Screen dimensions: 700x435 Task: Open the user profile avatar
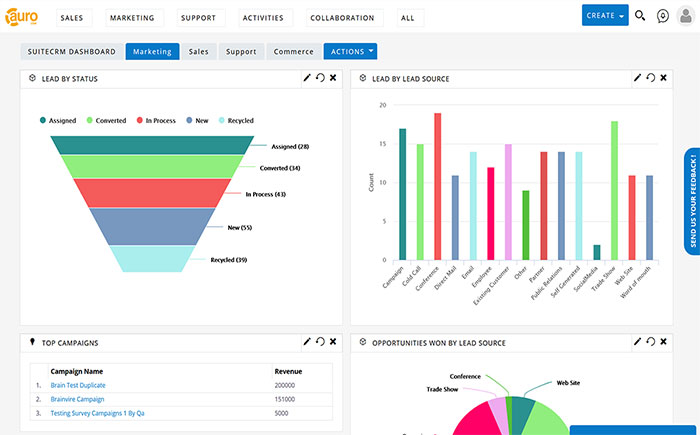pyautogui.click(x=685, y=16)
